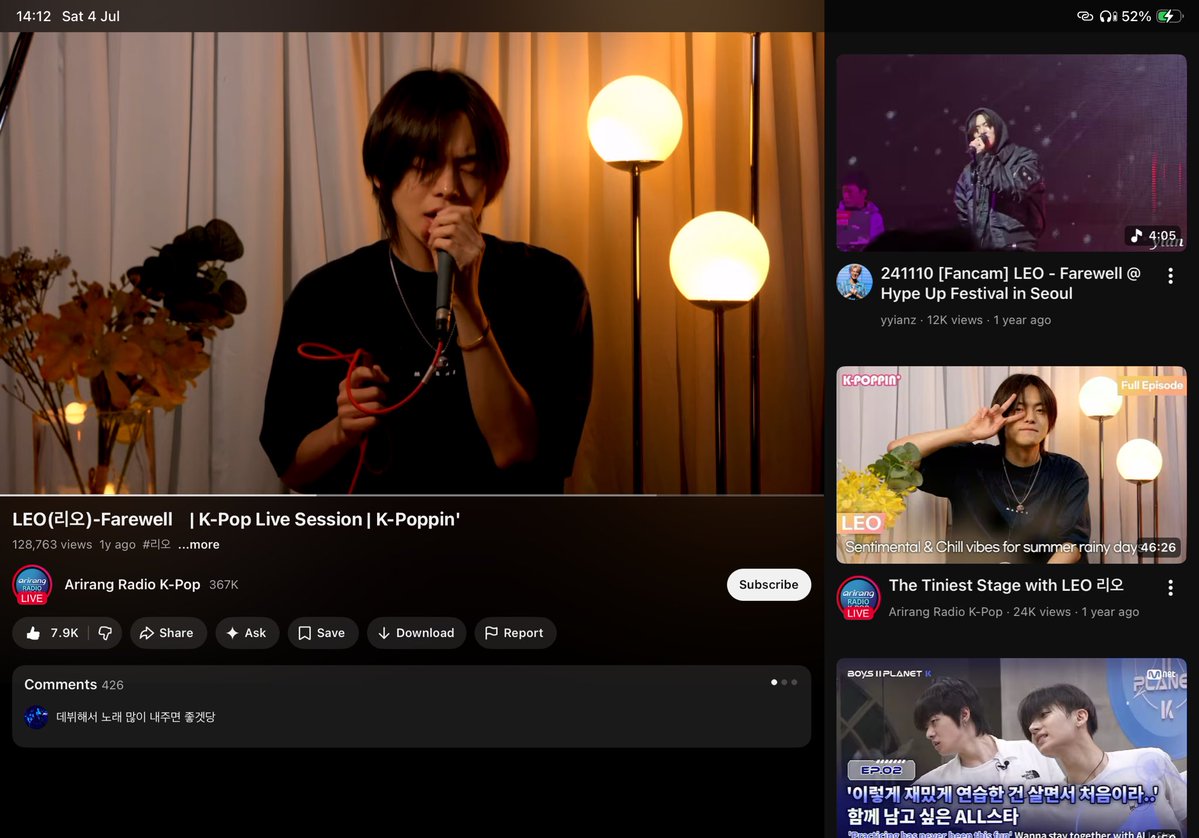
Task: Tap the comment panel page dots
Action: tap(784, 682)
